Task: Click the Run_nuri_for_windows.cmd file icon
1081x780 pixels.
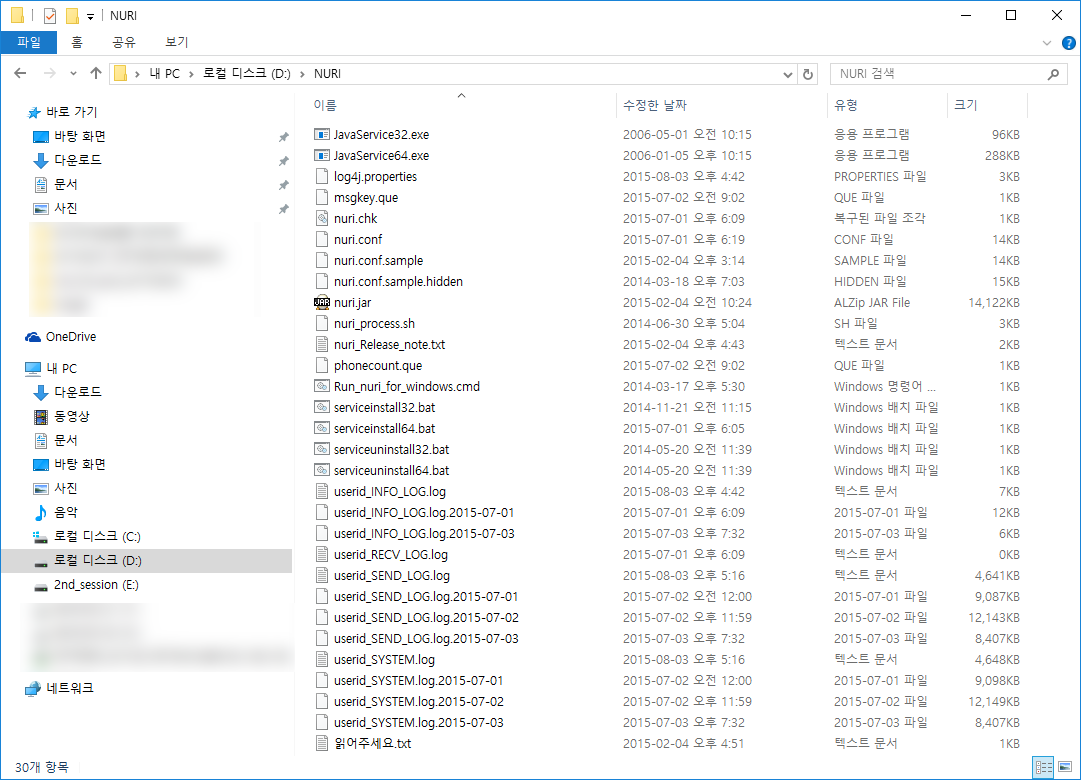Action: pos(321,386)
